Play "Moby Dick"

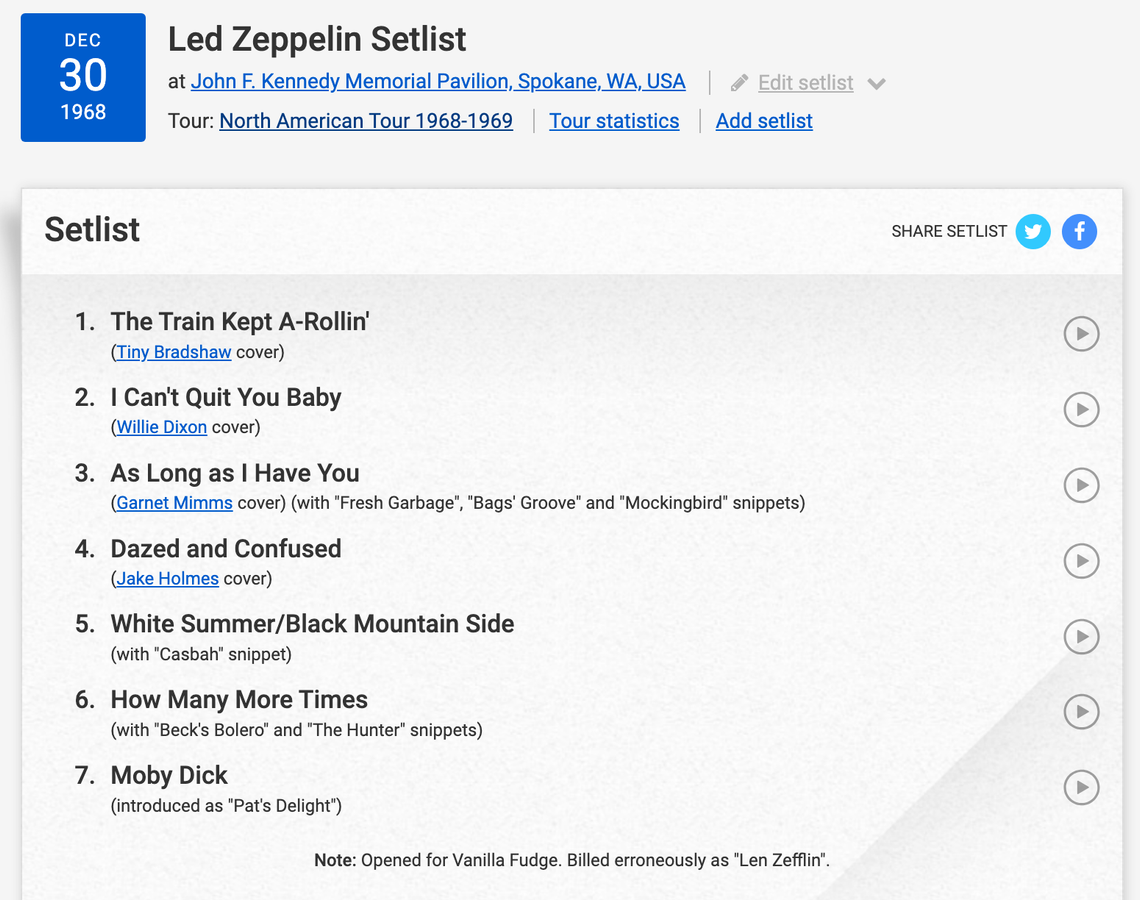[x=1081, y=788]
